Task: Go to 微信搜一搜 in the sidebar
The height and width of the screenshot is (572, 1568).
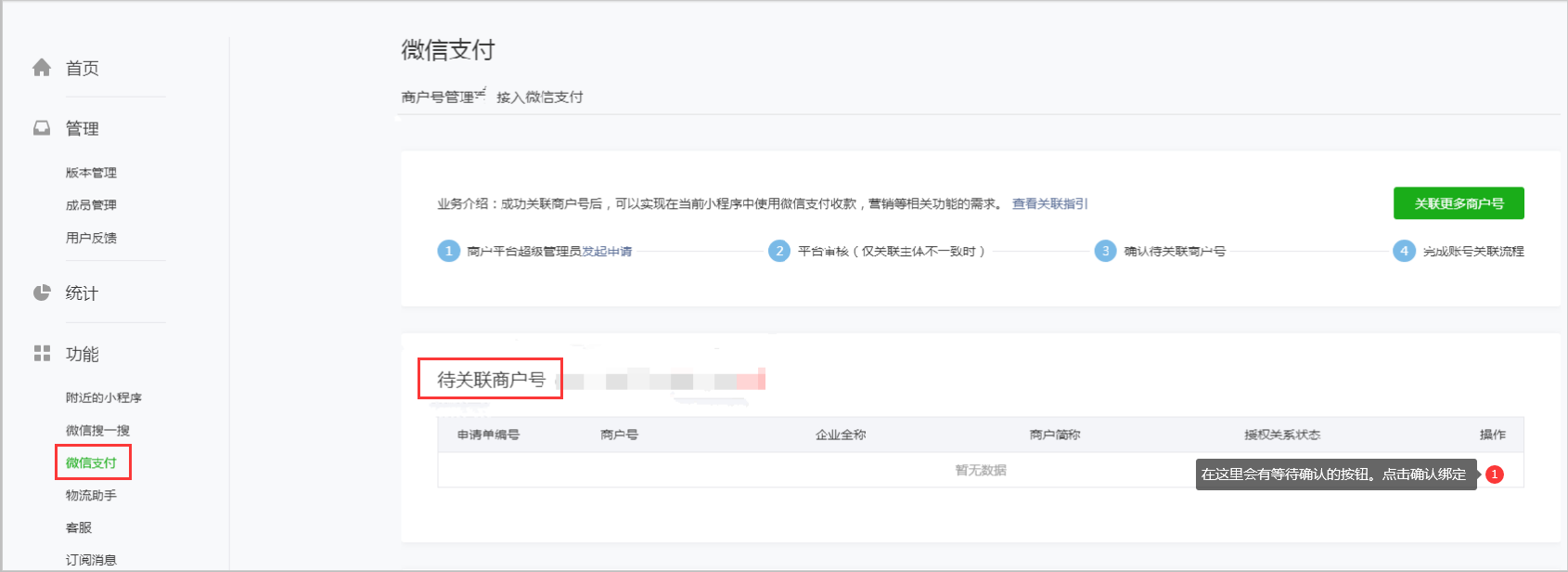Action: click(x=97, y=430)
